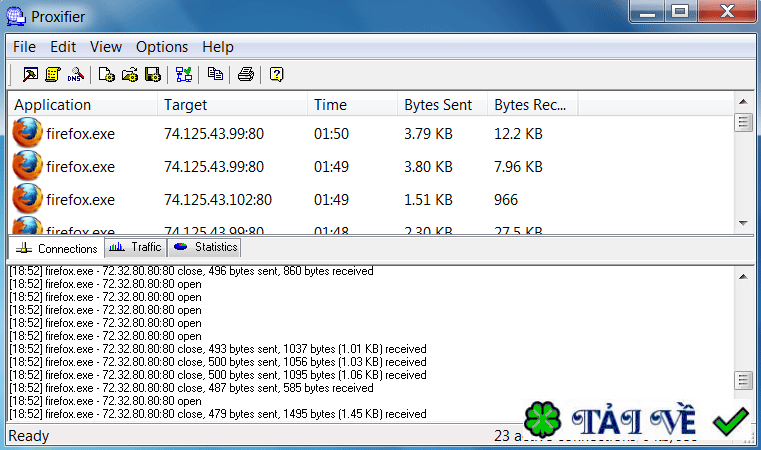Switch to the Statistics tab
Image resolution: width=761 pixels, height=450 pixels.
pyautogui.click(x=204, y=247)
